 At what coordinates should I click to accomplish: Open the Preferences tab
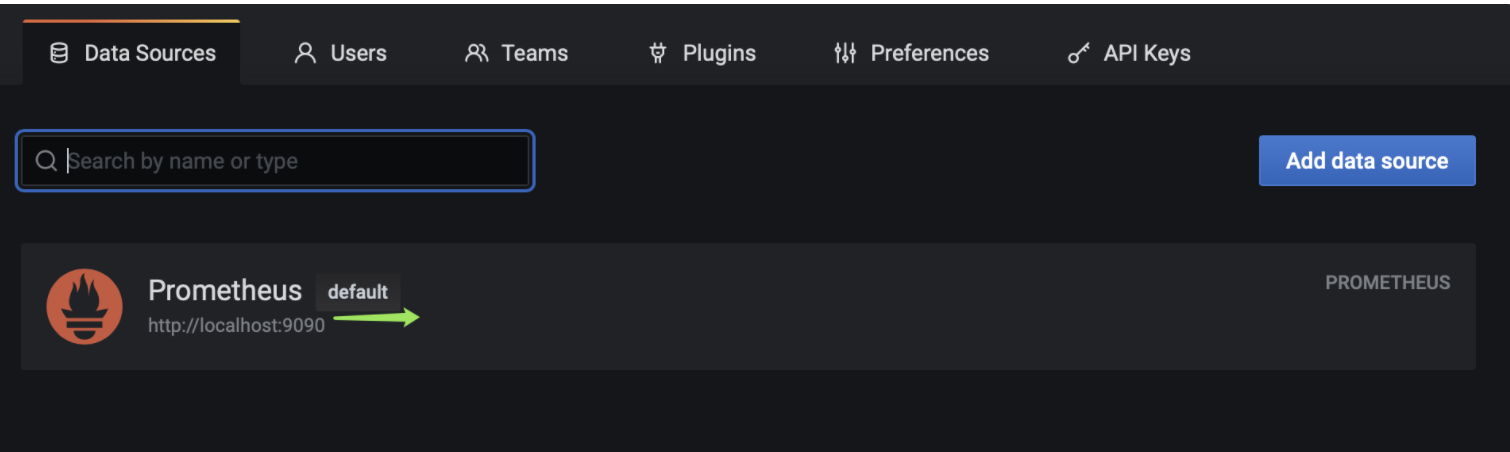911,53
